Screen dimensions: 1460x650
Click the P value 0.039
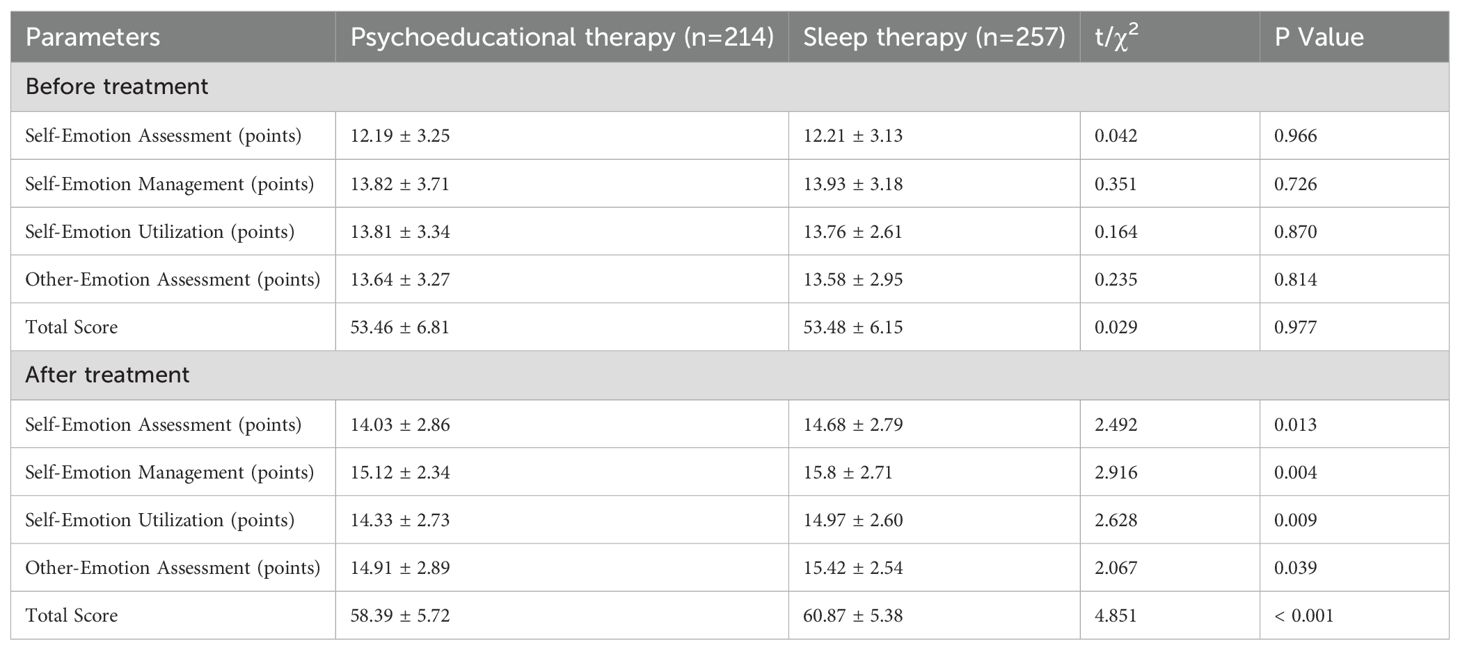pyautogui.click(x=1296, y=568)
